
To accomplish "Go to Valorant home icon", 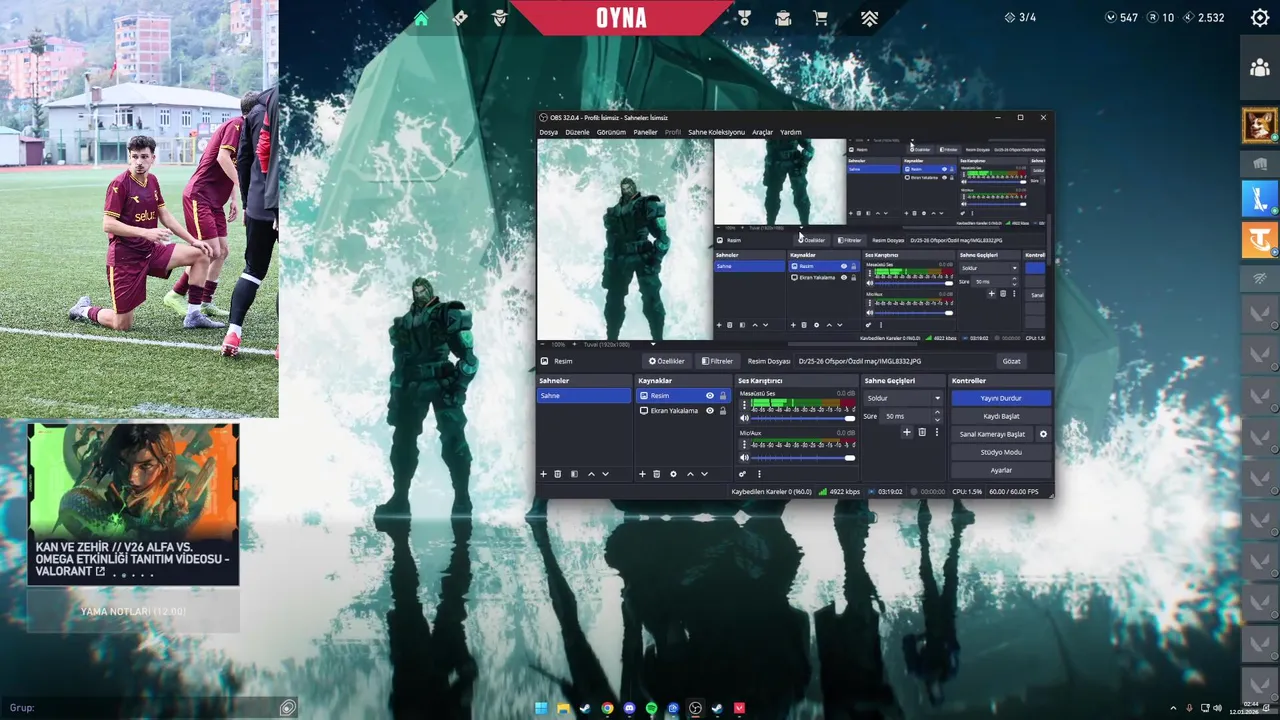I will [x=421, y=18].
